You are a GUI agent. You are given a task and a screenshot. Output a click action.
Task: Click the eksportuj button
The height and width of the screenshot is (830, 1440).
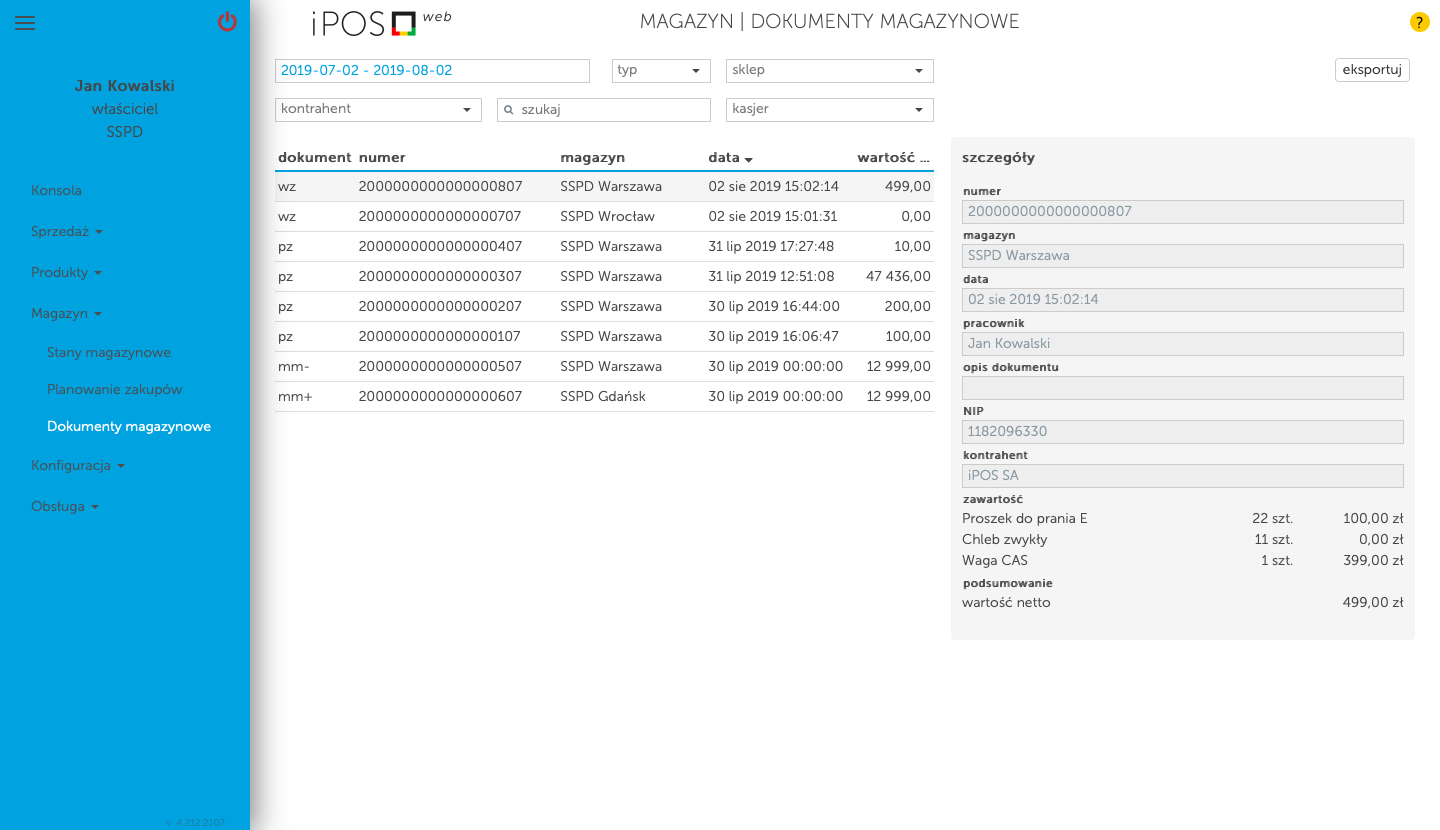click(1371, 70)
